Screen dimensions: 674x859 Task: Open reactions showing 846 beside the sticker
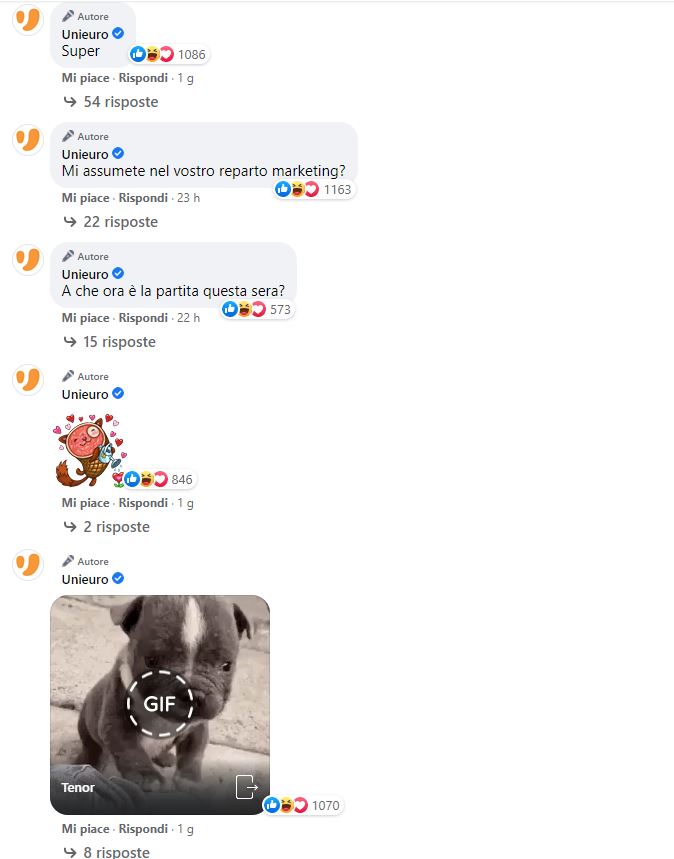(x=159, y=479)
